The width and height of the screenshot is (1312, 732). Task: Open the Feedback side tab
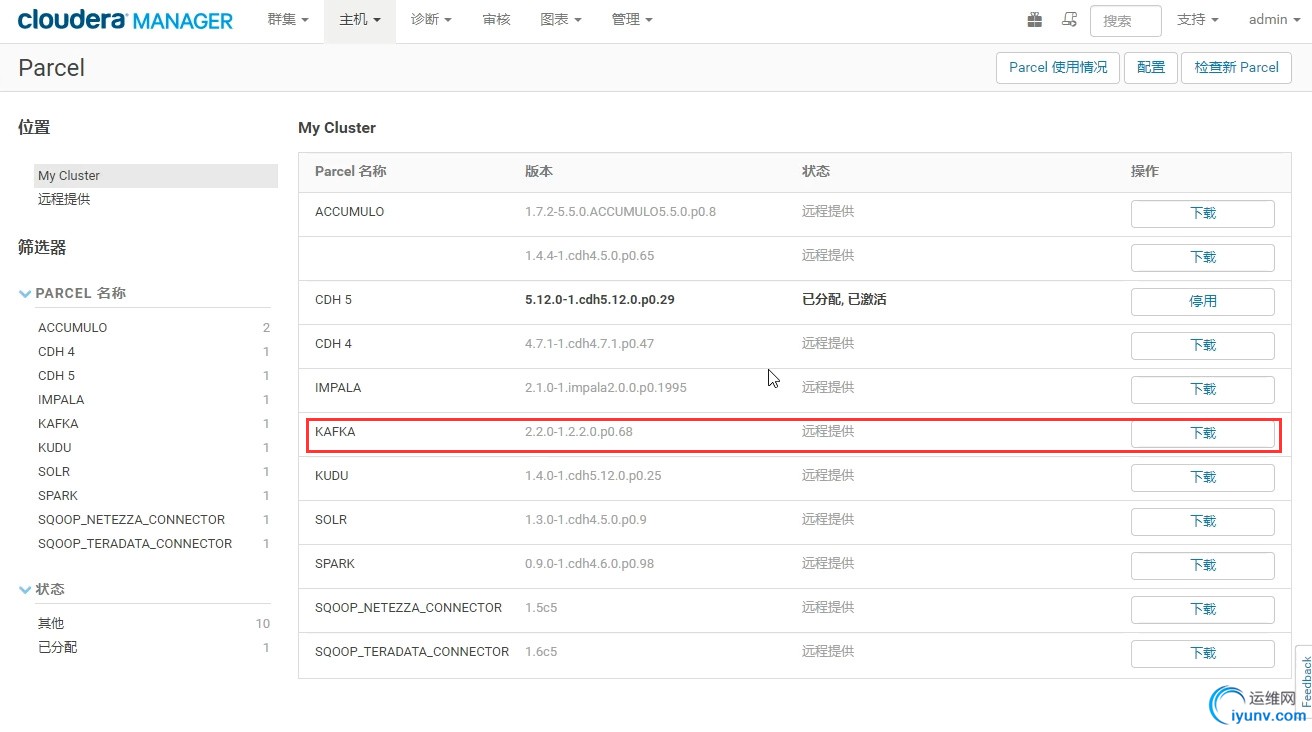pyautogui.click(x=1305, y=681)
